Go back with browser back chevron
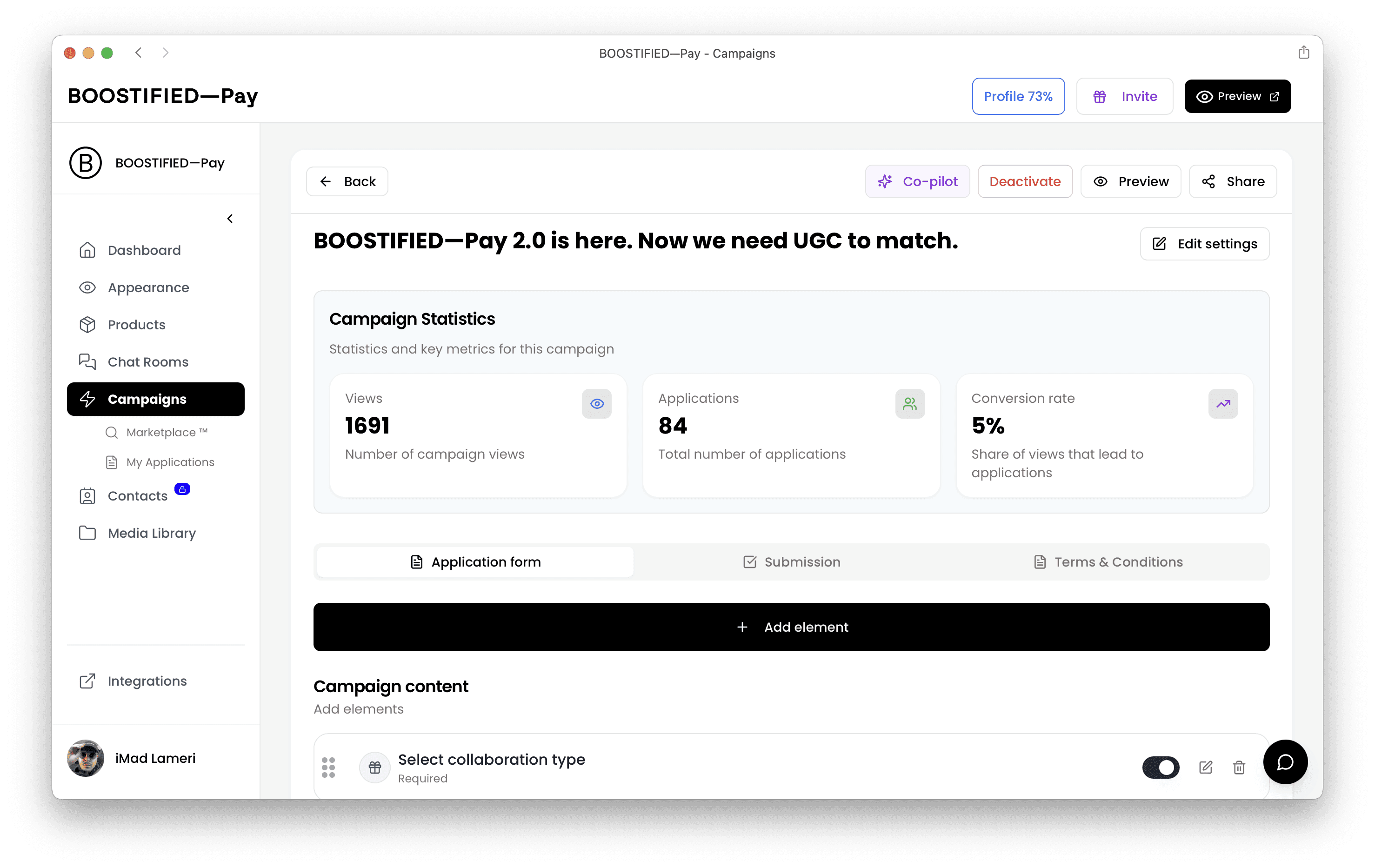Viewport: 1375px width, 868px height. (x=138, y=53)
